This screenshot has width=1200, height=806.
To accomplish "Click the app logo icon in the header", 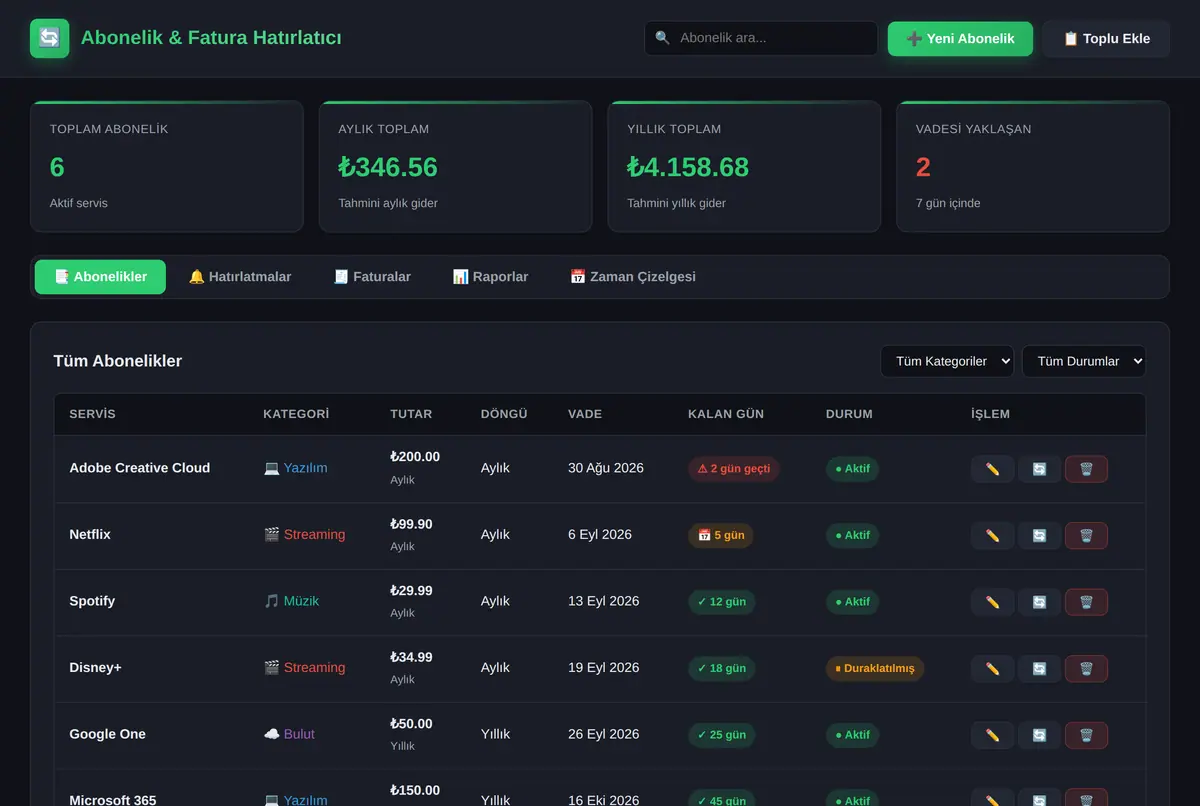I will point(50,39).
